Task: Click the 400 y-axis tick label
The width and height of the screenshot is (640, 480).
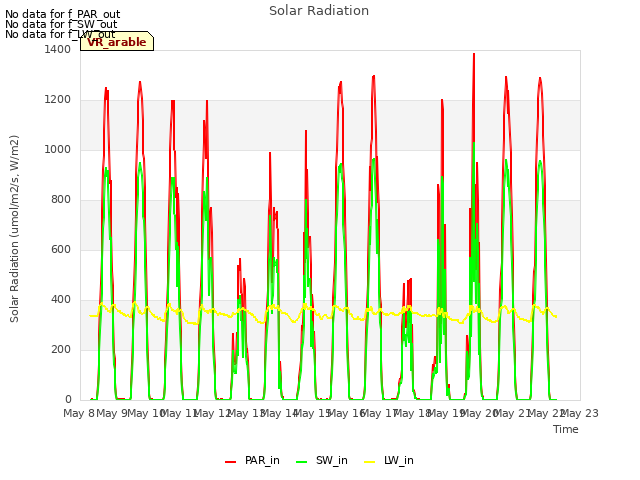Action: (x=61, y=300)
